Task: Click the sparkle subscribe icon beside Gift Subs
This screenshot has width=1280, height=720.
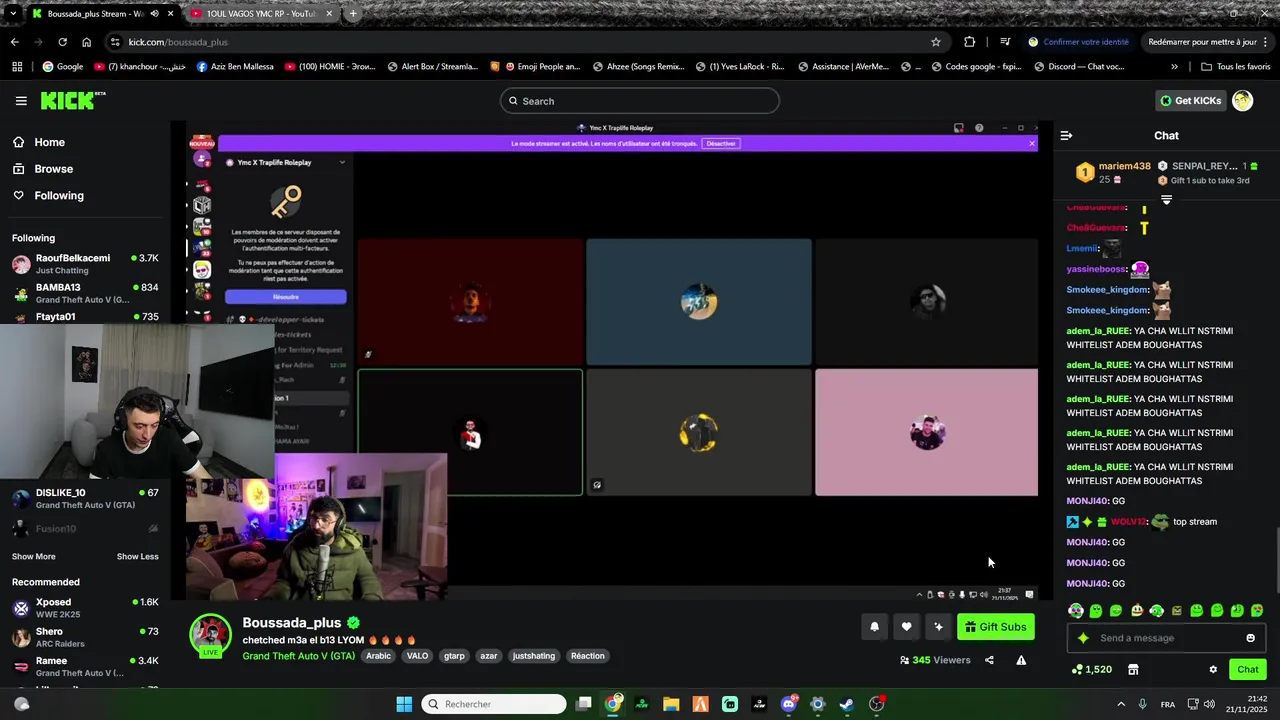Action: pyautogui.click(x=938, y=627)
